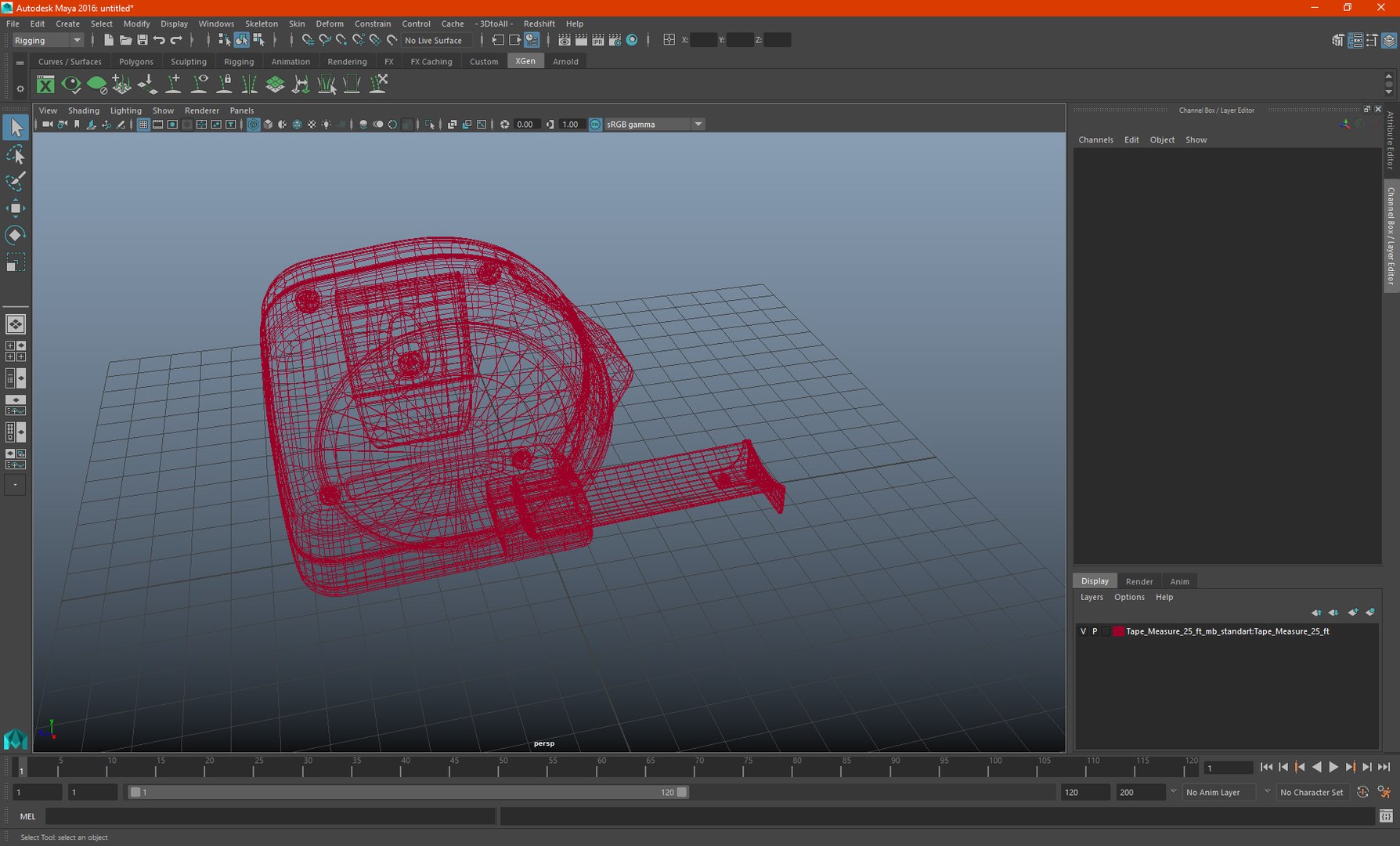Click the red layer color swatch
The width and height of the screenshot is (1400, 846).
pyautogui.click(x=1118, y=631)
